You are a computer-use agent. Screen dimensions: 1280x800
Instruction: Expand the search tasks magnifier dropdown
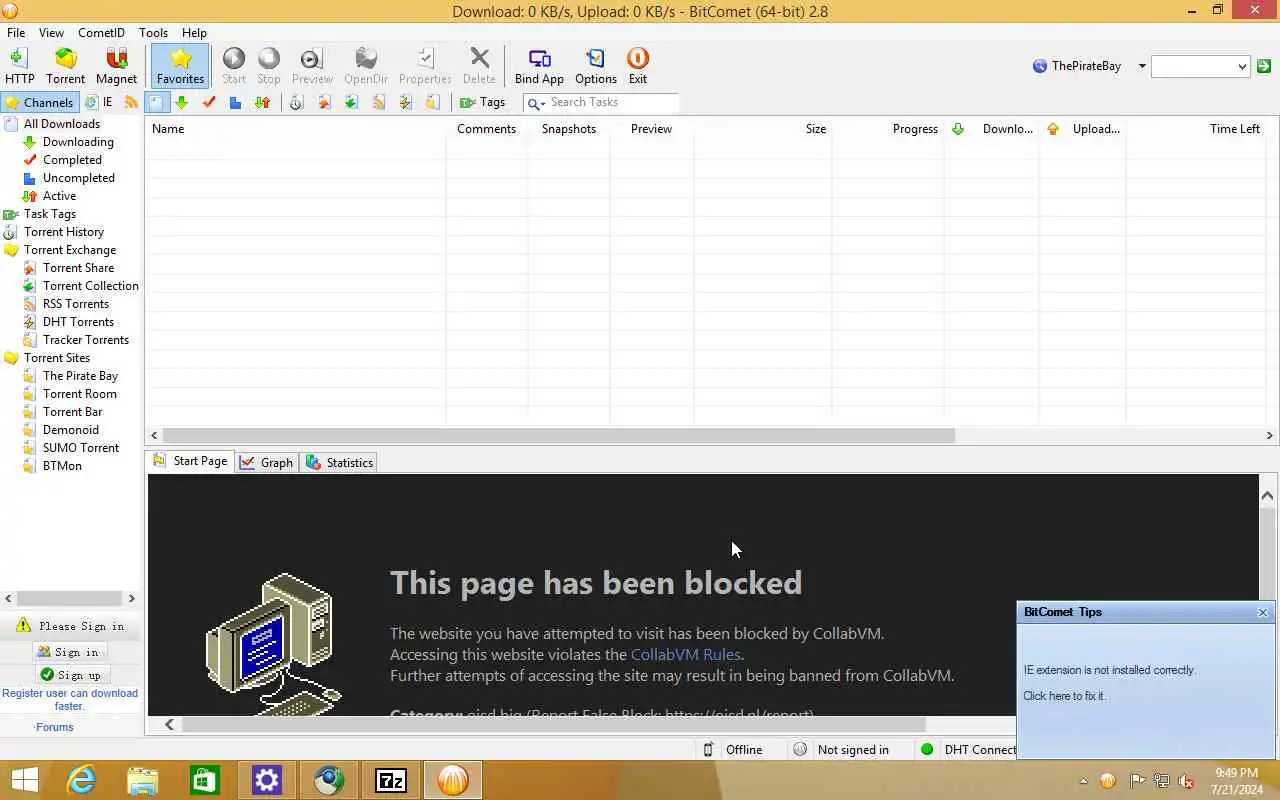tap(535, 103)
